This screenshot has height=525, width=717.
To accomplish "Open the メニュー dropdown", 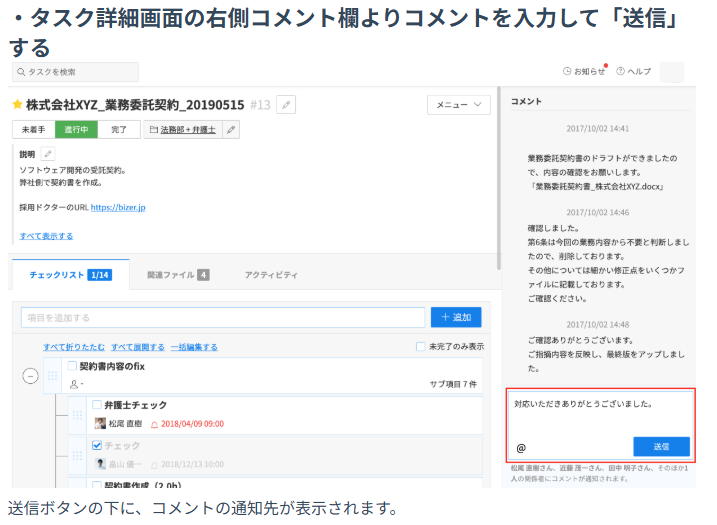I will pos(459,105).
